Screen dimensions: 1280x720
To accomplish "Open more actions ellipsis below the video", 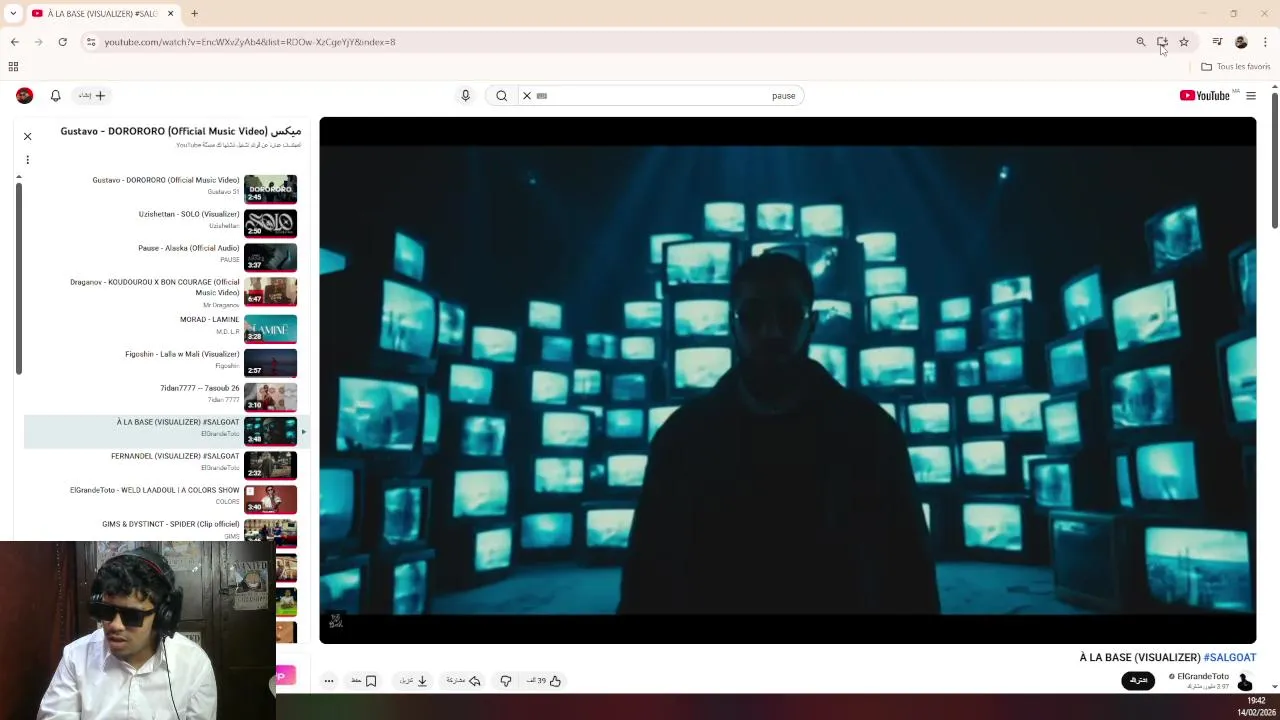I will [328, 681].
